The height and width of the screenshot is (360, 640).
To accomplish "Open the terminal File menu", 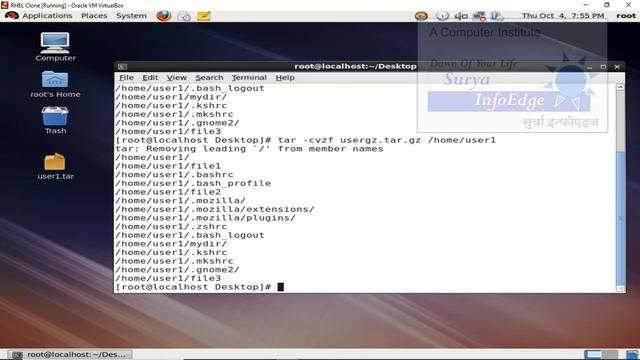I will [126, 78].
